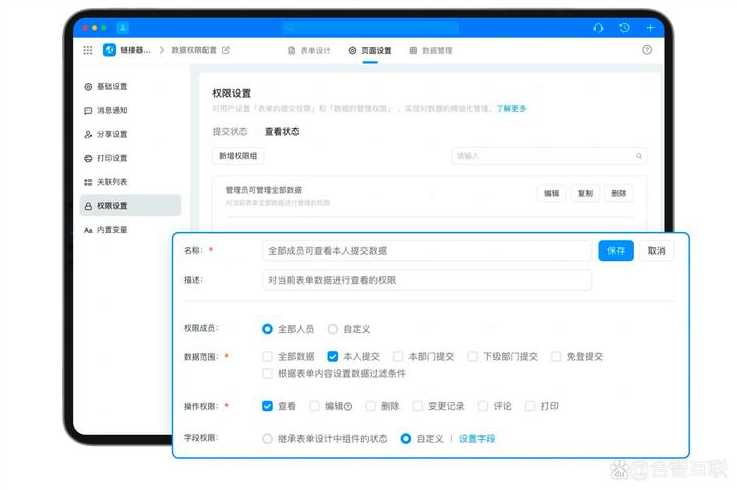Check the 下级部门提交 checkbox
This screenshot has width=737, height=490.
pos(473,356)
